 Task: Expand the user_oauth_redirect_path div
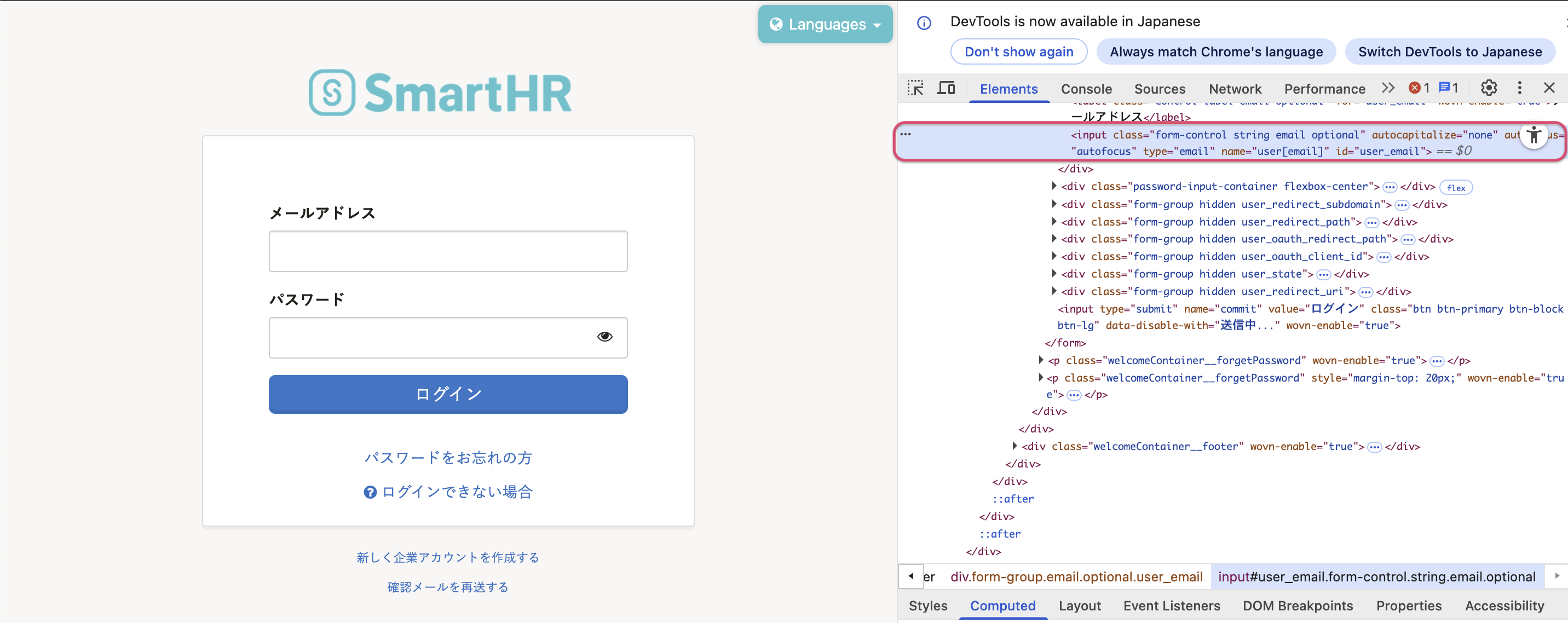pos(1054,239)
